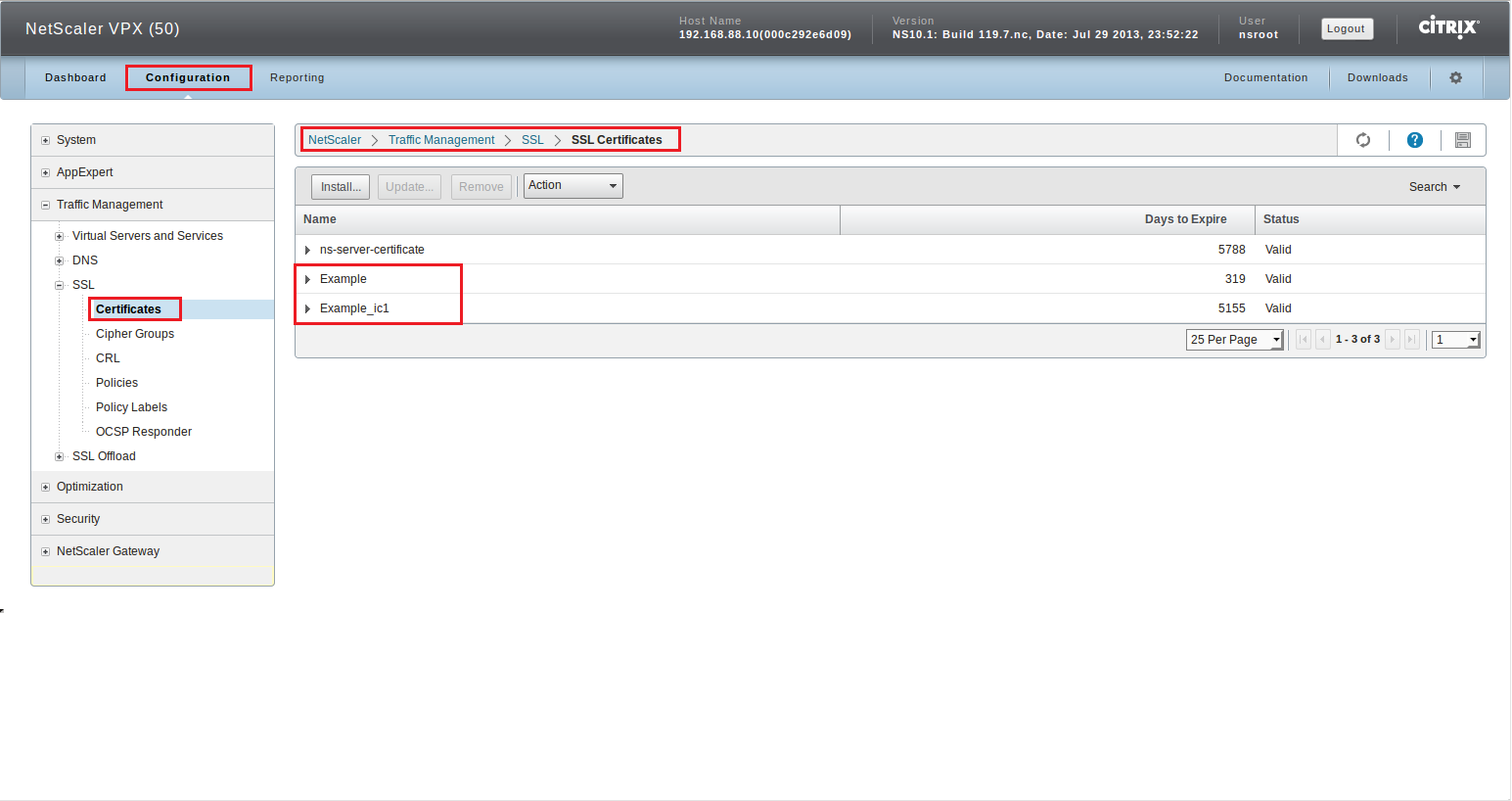This screenshot has width=1512, height=801.
Task: Select Policies tree item
Action: click(116, 383)
